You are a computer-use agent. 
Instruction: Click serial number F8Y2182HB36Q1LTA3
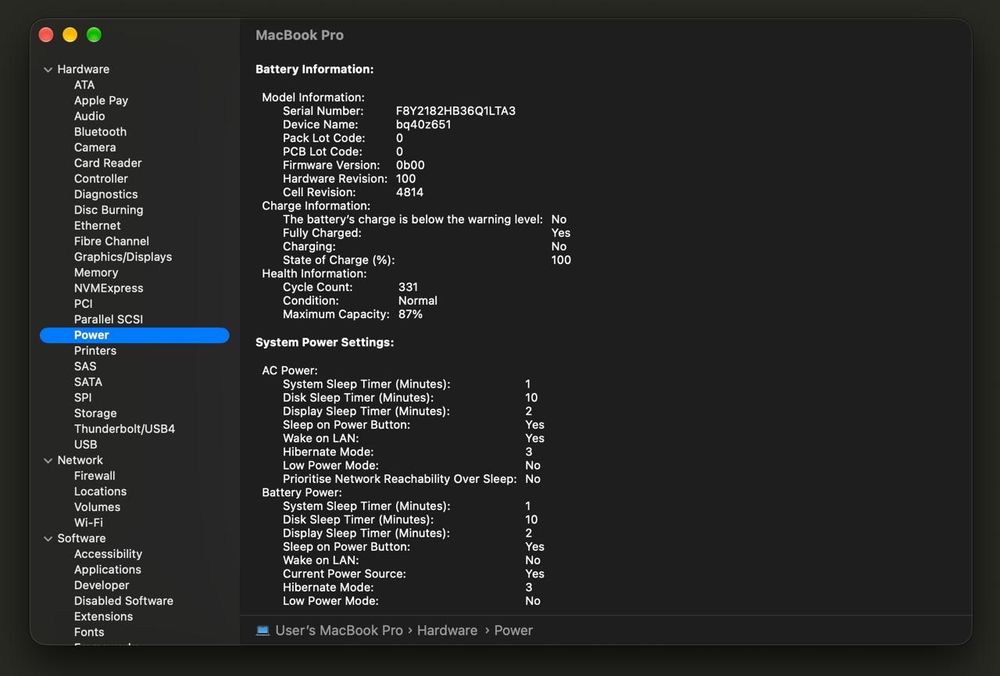(455, 111)
